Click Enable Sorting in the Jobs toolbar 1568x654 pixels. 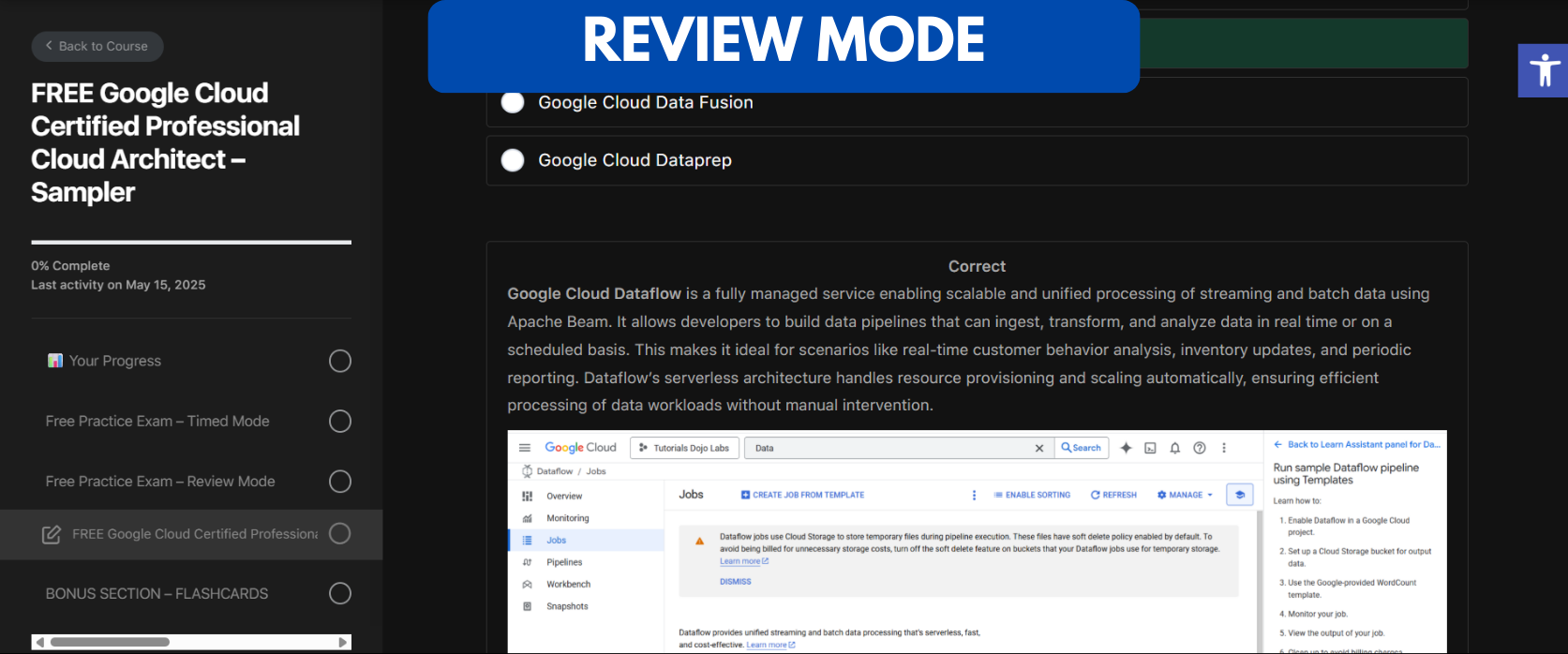pyautogui.click(x=1032, y=495)
